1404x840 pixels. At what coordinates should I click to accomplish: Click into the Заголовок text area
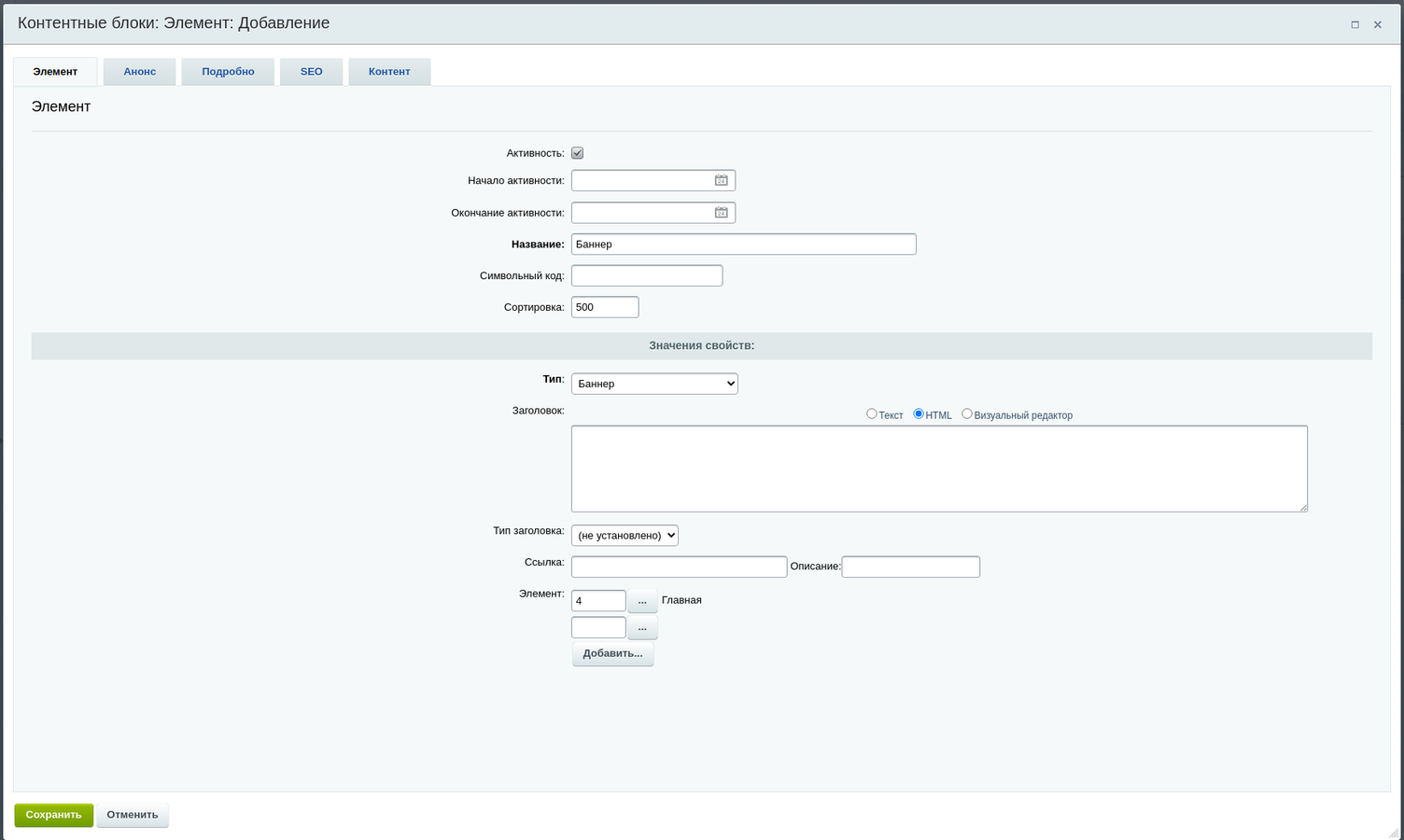pyautogui.click(x=938, y=469)
